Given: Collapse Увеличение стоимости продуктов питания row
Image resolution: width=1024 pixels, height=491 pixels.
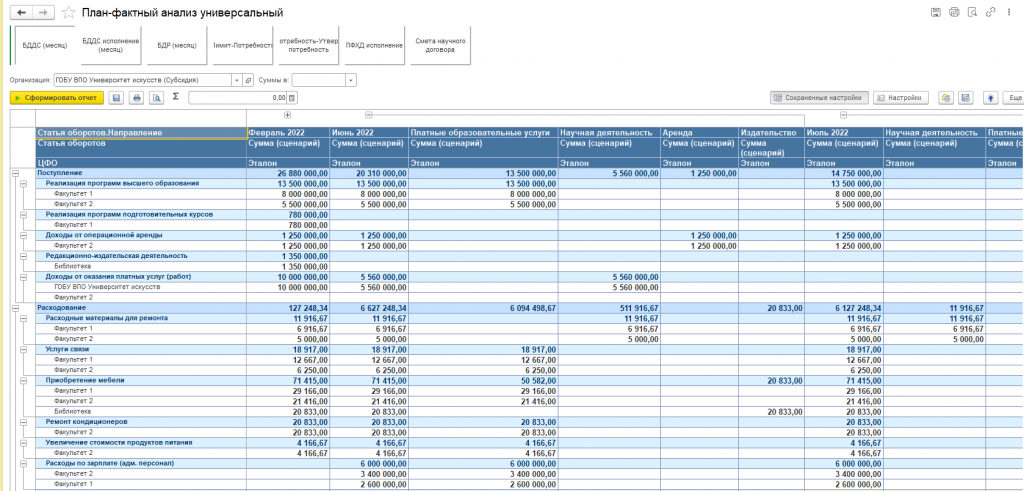Looking at the screenshot, I should click(x=25, y=443).
